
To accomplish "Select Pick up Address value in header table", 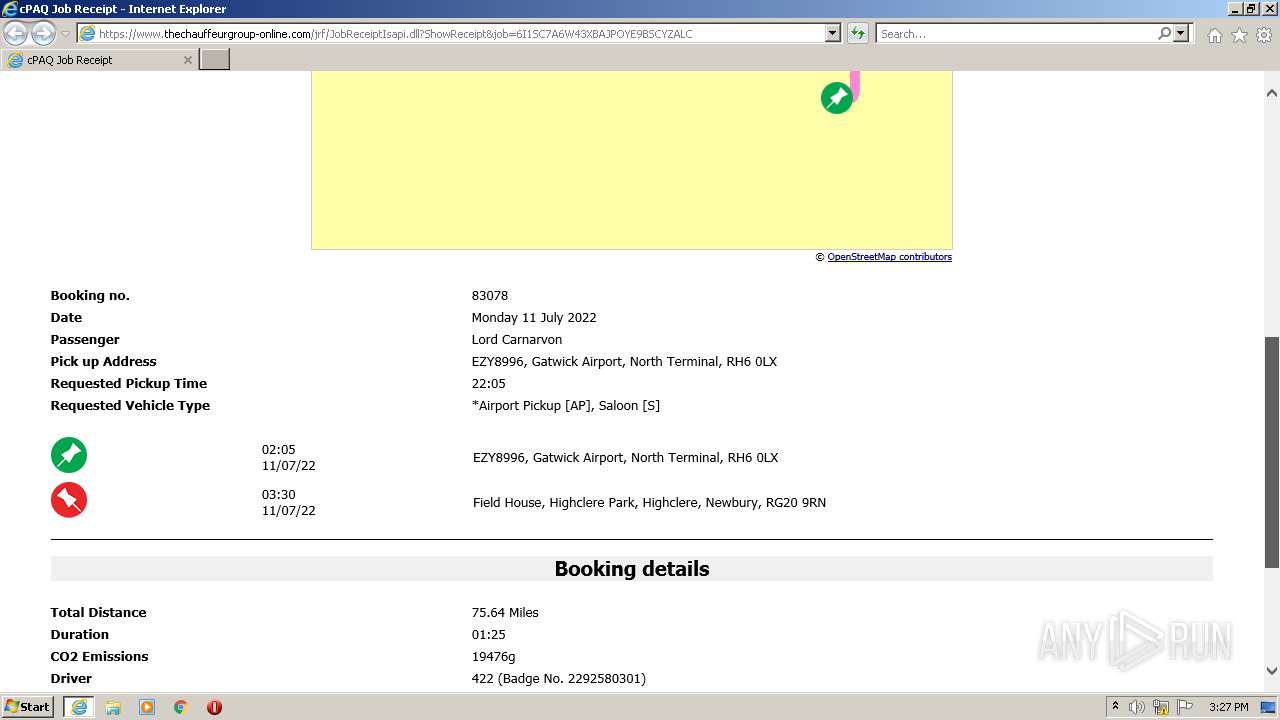I will (x=624, y=362).
